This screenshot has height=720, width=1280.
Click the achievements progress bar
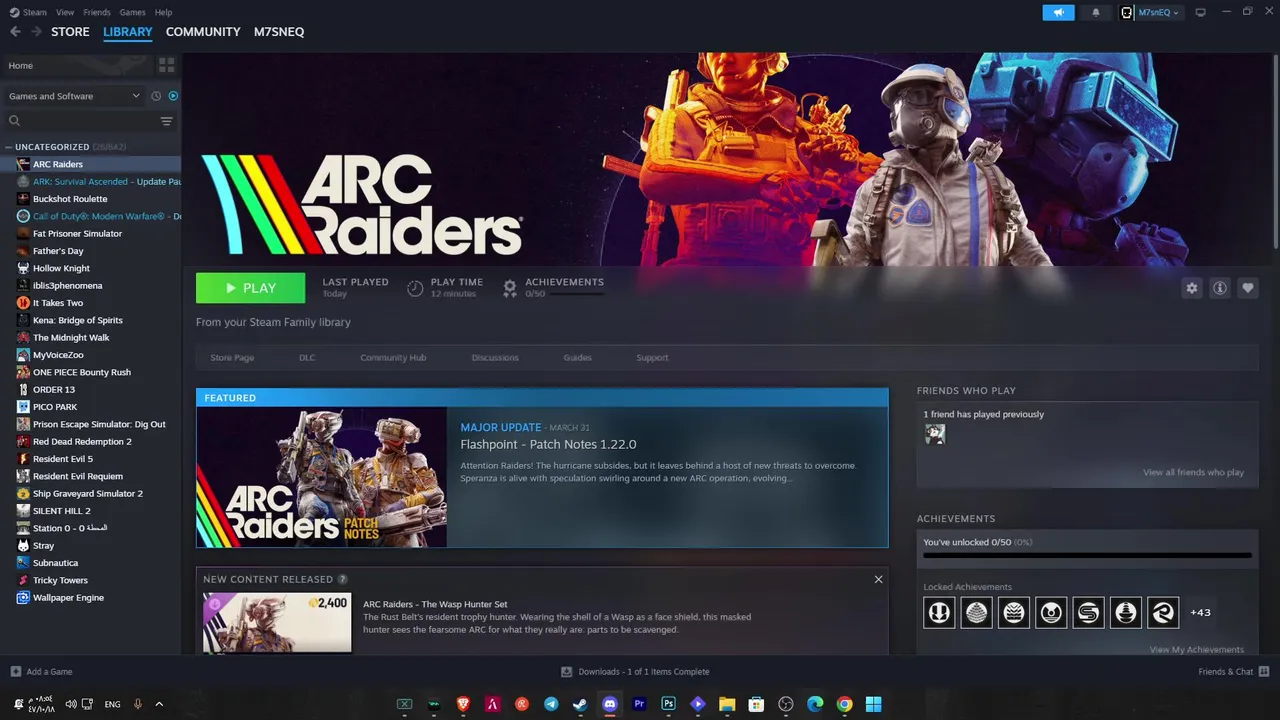pos(1087,555)
